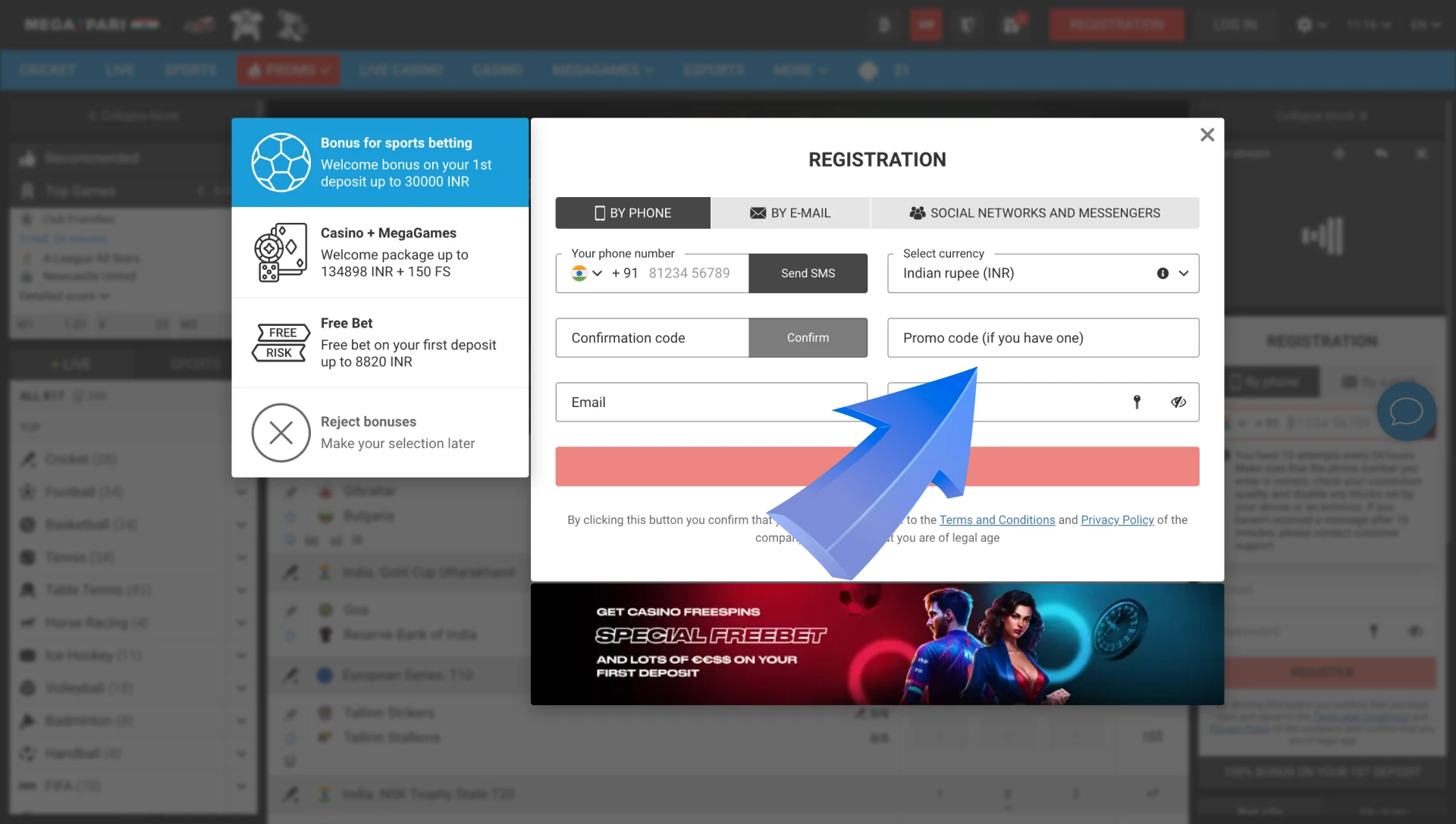Open the time dropdown in header
Viewport: 1456px width, 824px height.
(1368, 25)
